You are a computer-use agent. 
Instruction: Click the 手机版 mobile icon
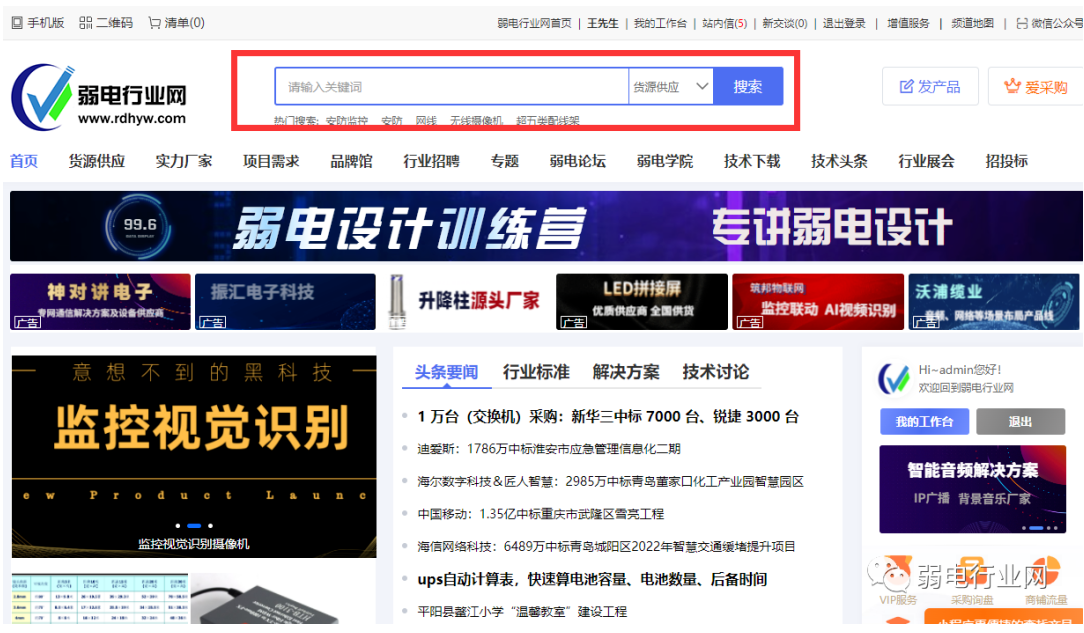point(16,23)
